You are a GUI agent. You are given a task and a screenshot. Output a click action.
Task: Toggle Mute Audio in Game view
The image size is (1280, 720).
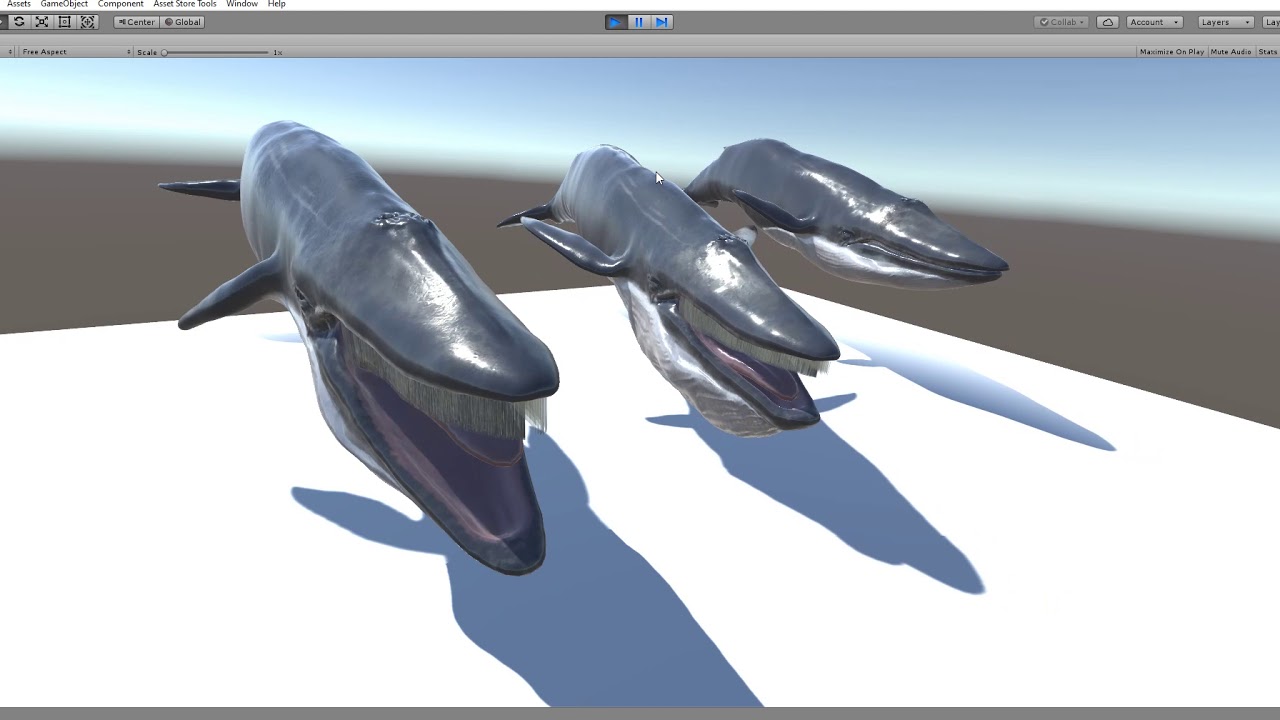click(x=1231, y=52)
